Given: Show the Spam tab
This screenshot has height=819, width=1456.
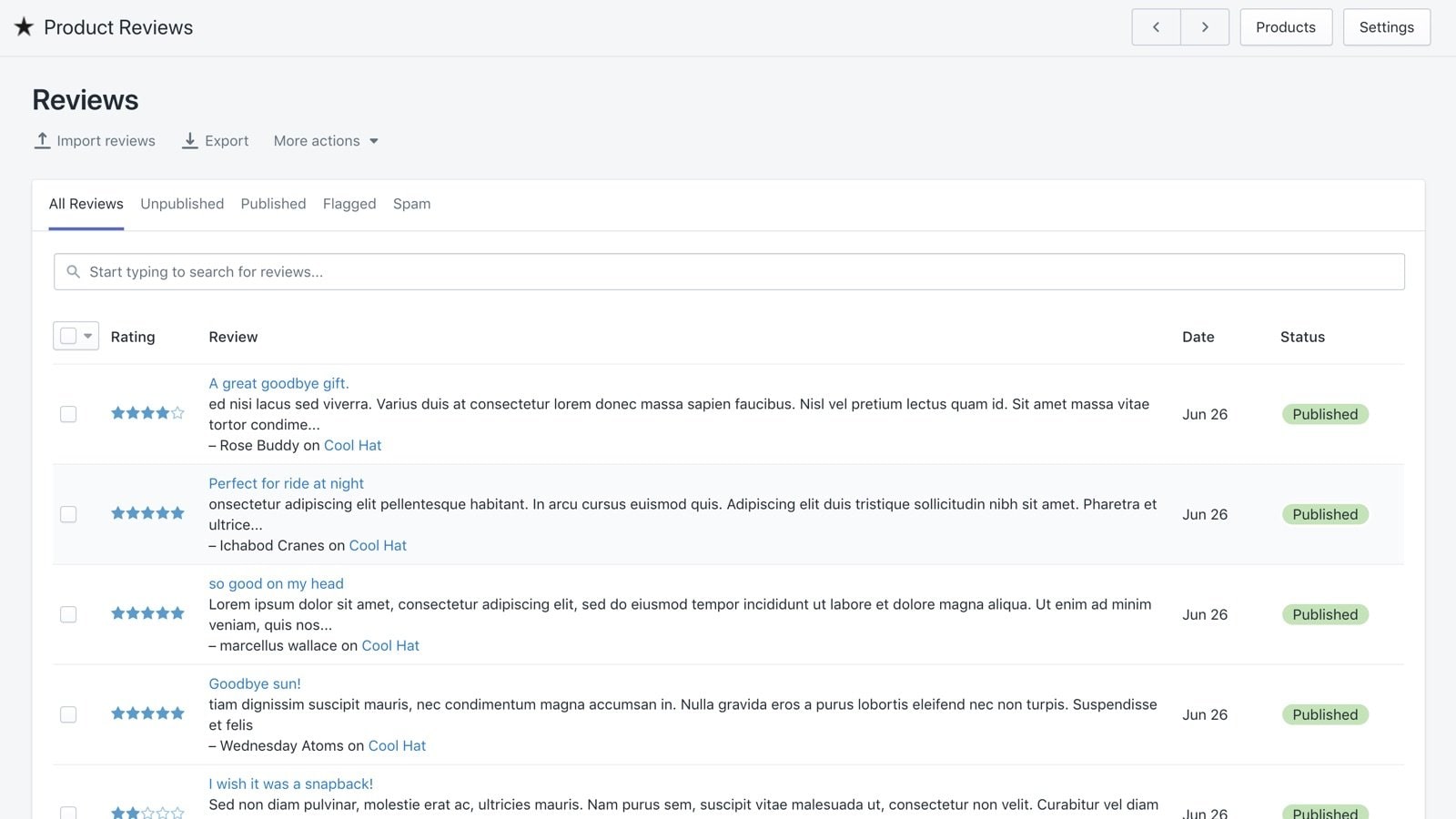Looking at the screenshot, I should [x=411, y=204].
